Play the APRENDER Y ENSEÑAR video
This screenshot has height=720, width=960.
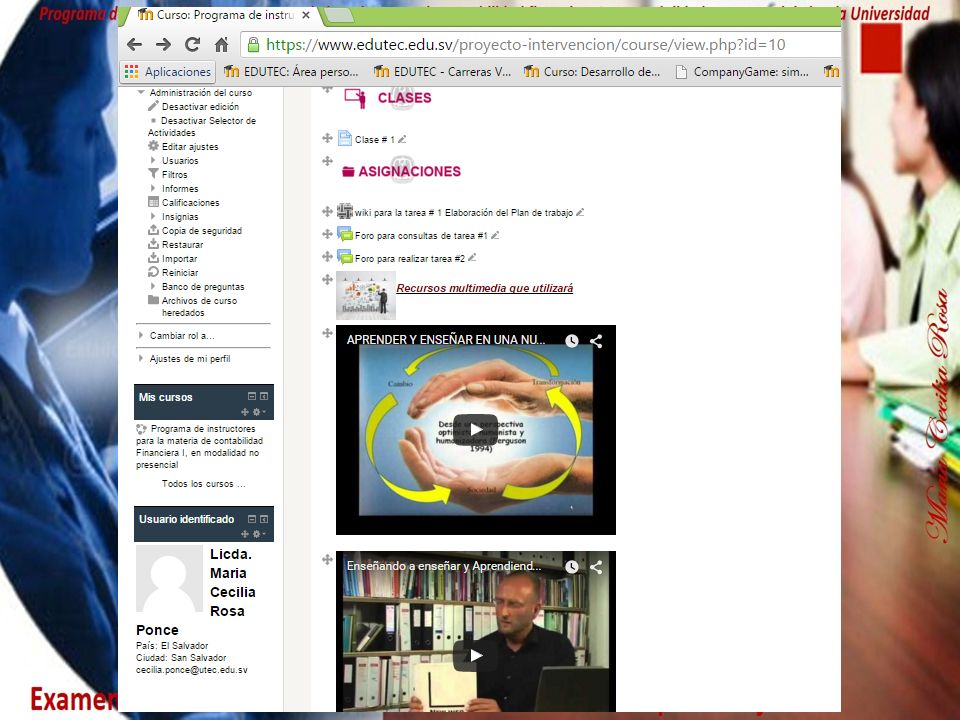476,430
